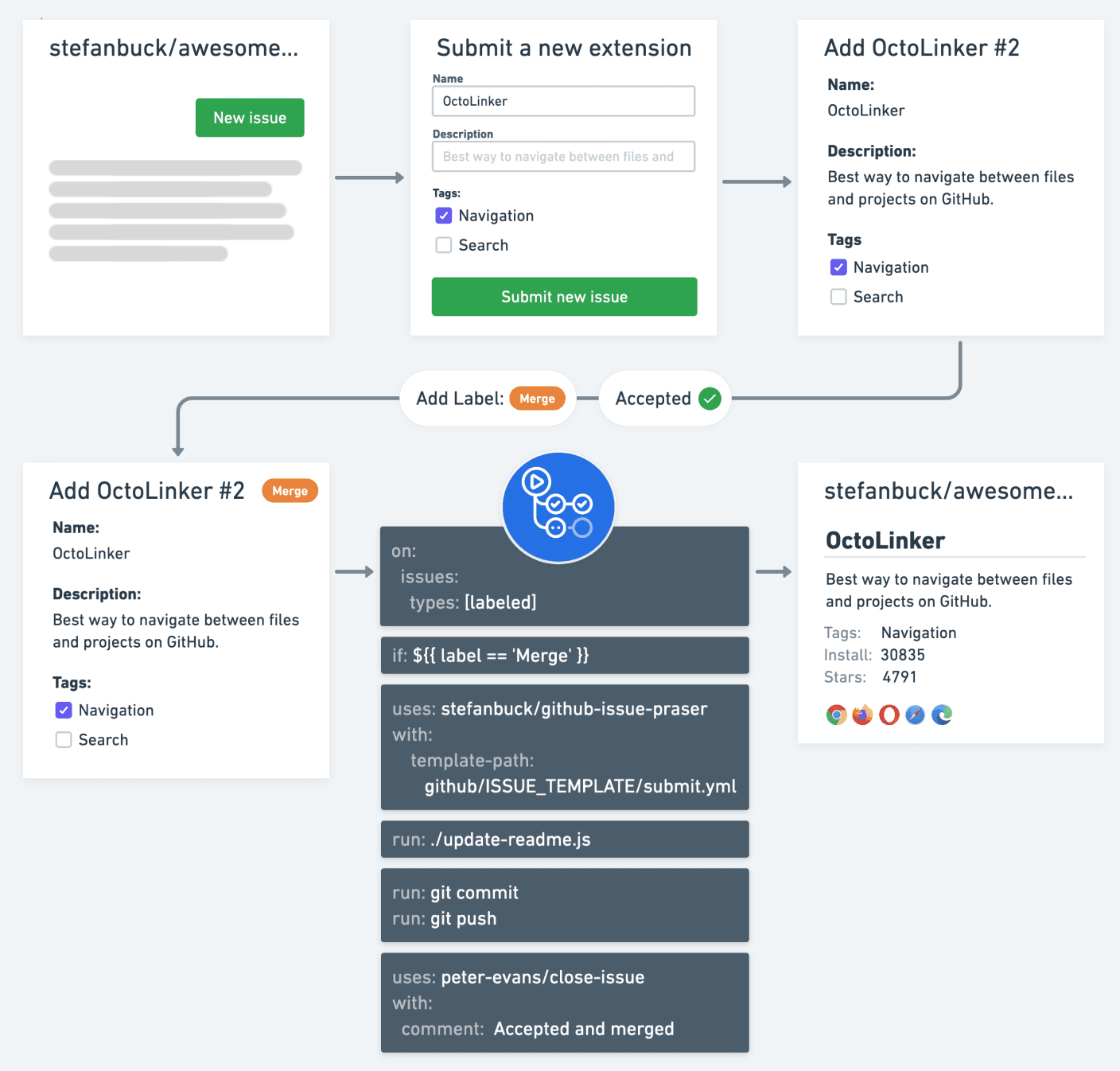This screenshot has width=1120, height=1071.
Task: Click the readme description 'Best way to navigate'
Action: [x=949, y=590]
